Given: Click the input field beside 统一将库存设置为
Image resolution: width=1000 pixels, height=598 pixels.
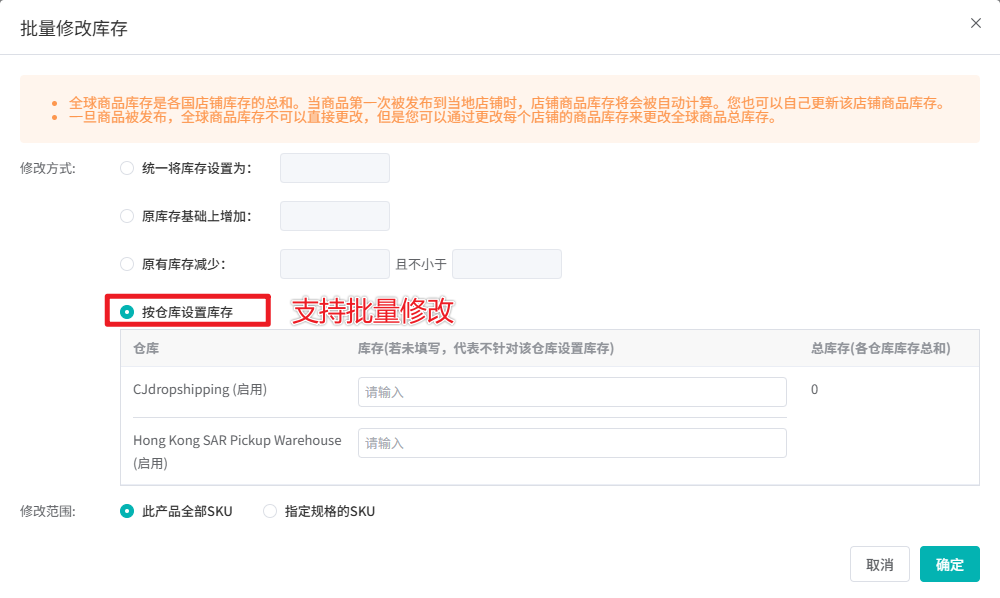Looking at the screenshot, I should (335, 168).
